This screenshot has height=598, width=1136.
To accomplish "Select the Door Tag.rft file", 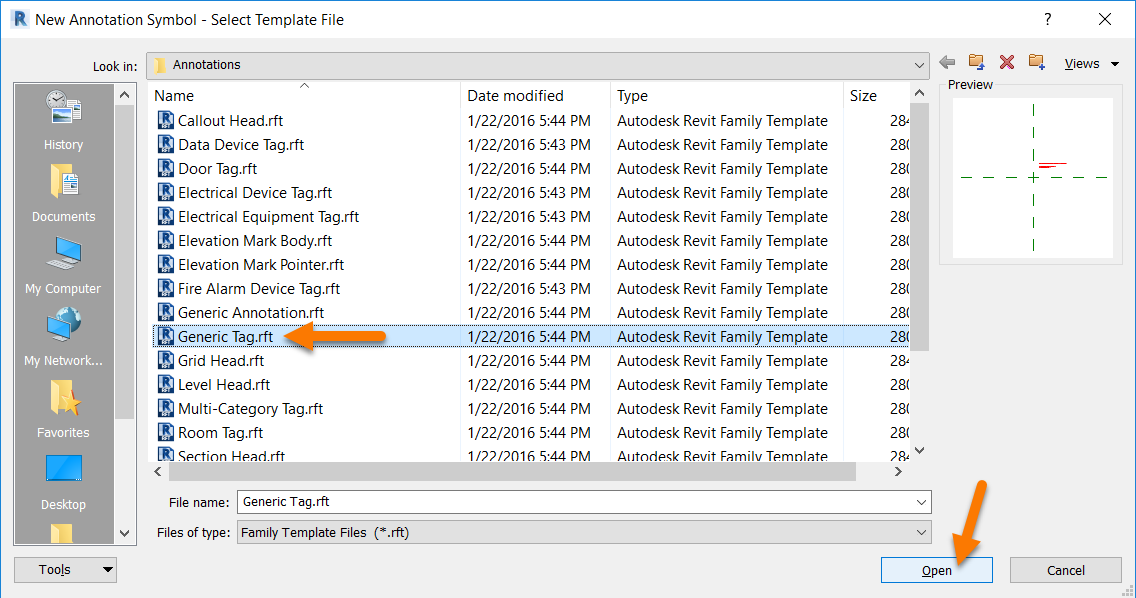I will pos(217,169).
